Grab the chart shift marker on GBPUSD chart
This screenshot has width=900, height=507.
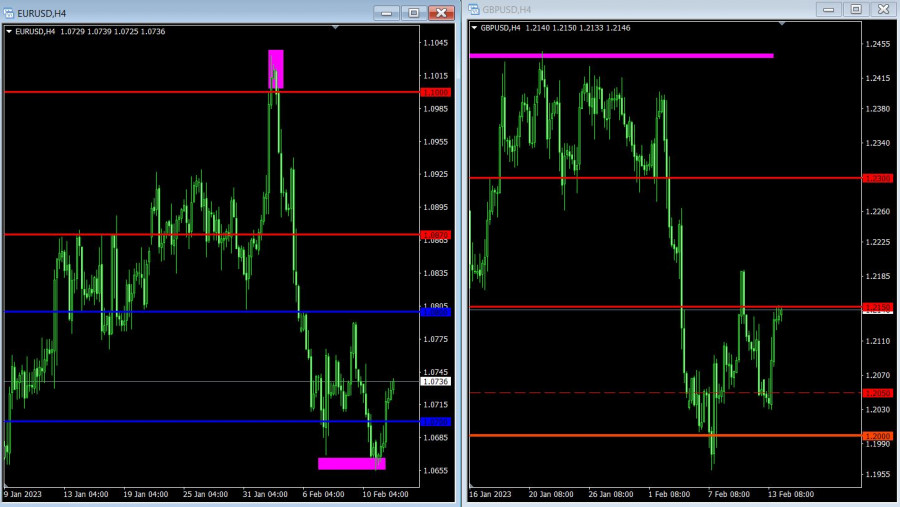782,23
